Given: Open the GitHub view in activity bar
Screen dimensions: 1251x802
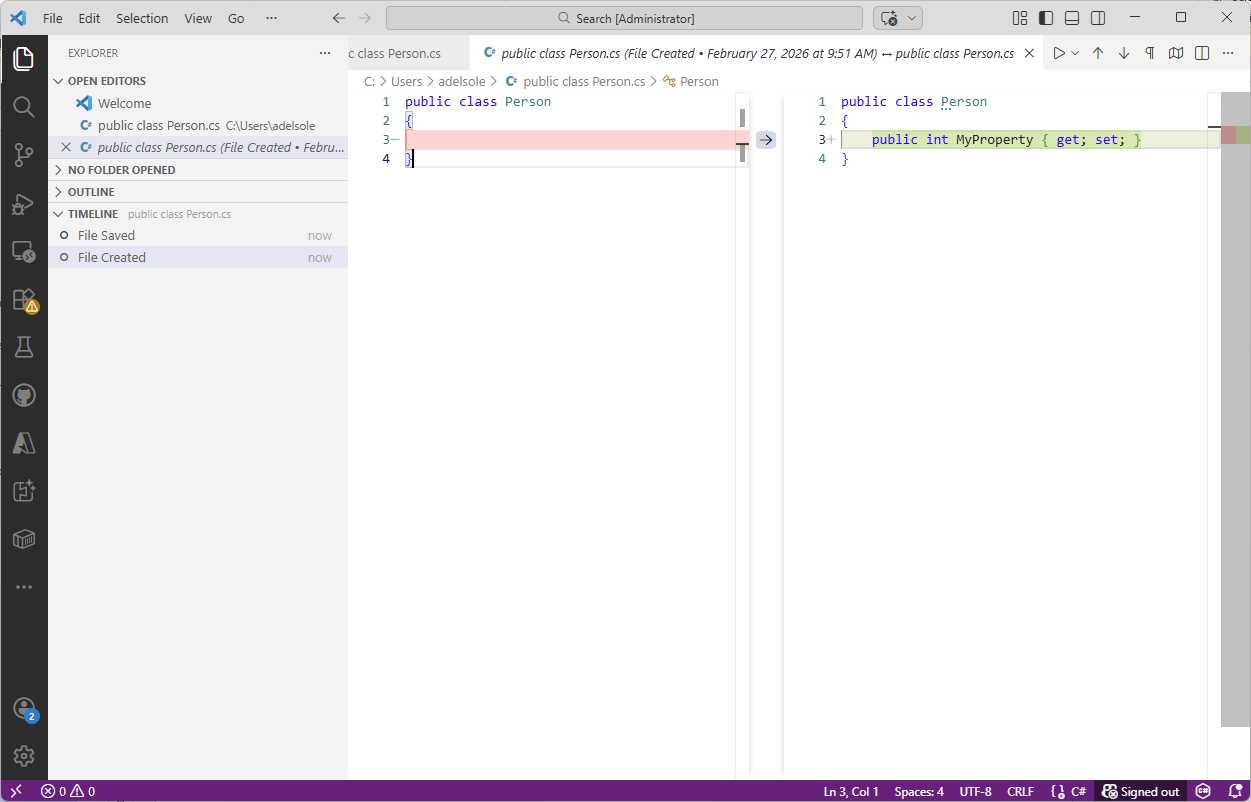Looking at the screenshot, I should pos(24,395).
